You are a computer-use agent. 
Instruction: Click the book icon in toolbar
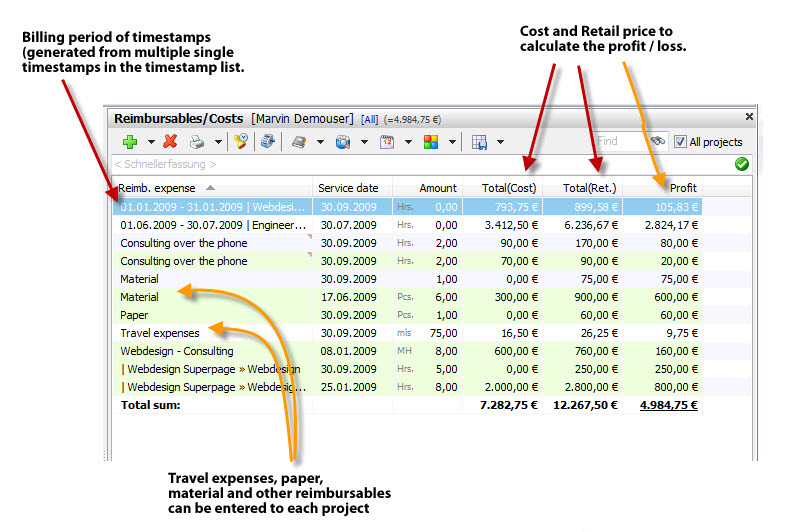click(x=299, y=142)
